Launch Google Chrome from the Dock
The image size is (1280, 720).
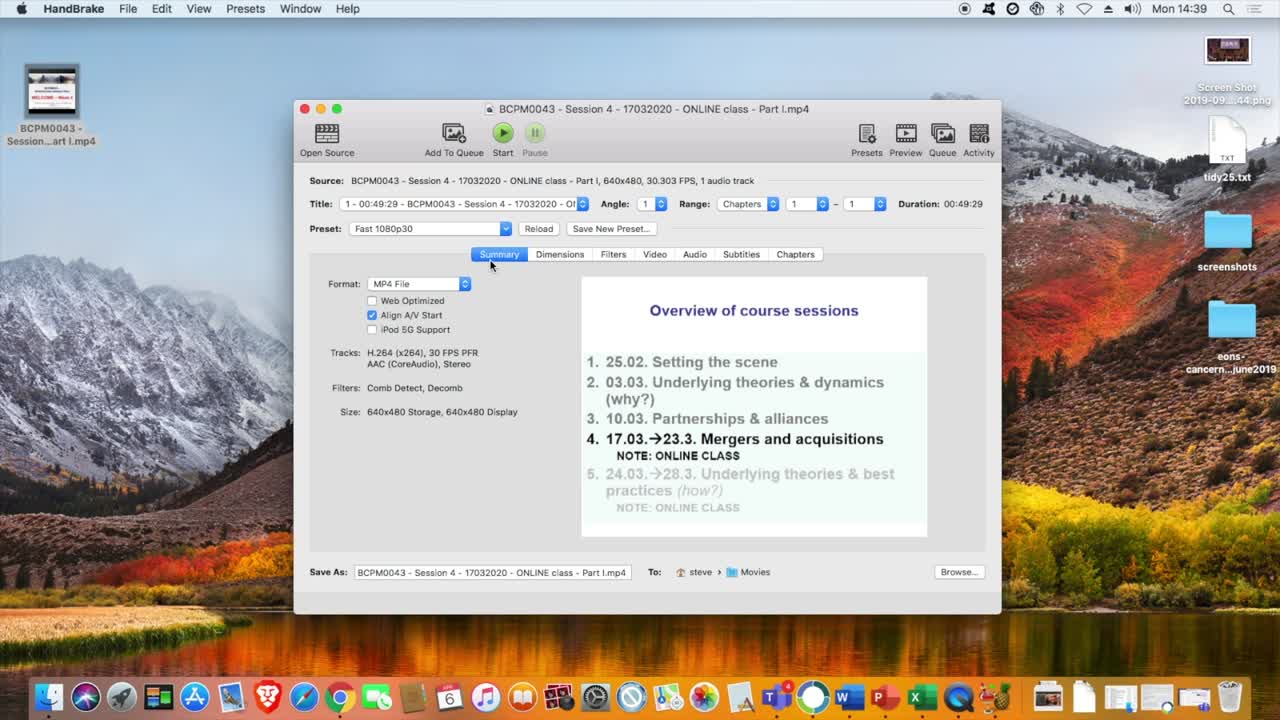pyautogui.click(x=340, y=697)
